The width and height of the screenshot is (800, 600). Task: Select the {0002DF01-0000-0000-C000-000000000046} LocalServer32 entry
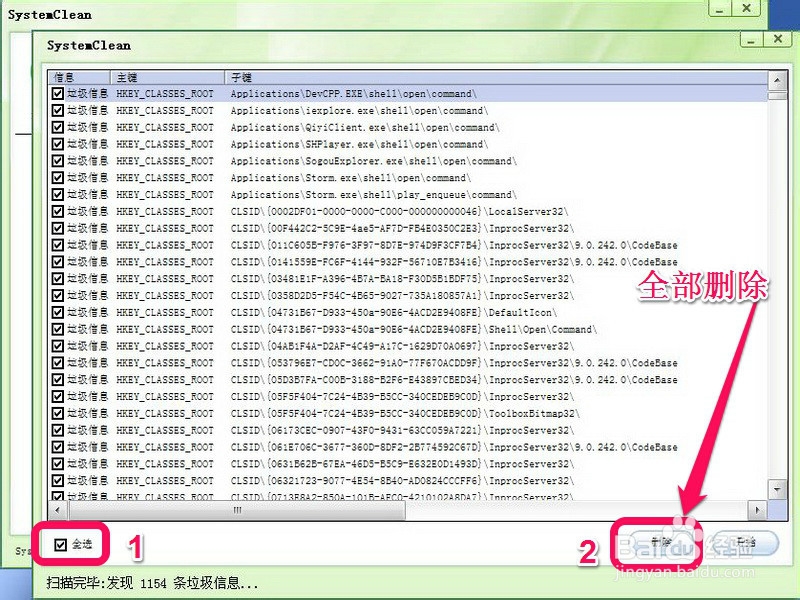[399, 212]
